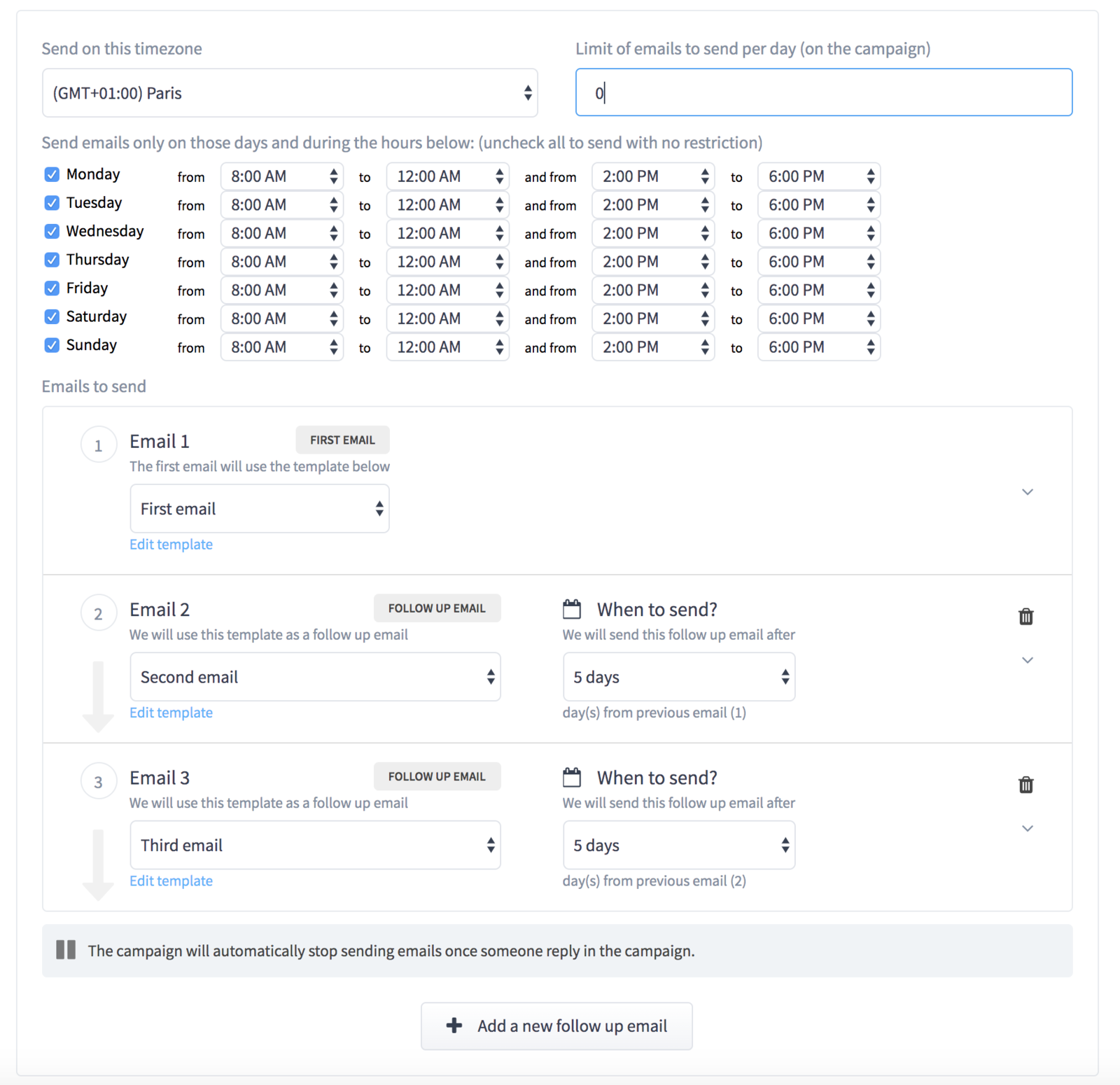
Task: Open Friday morning start time 8:00 AM
Action: click(281, 290)
